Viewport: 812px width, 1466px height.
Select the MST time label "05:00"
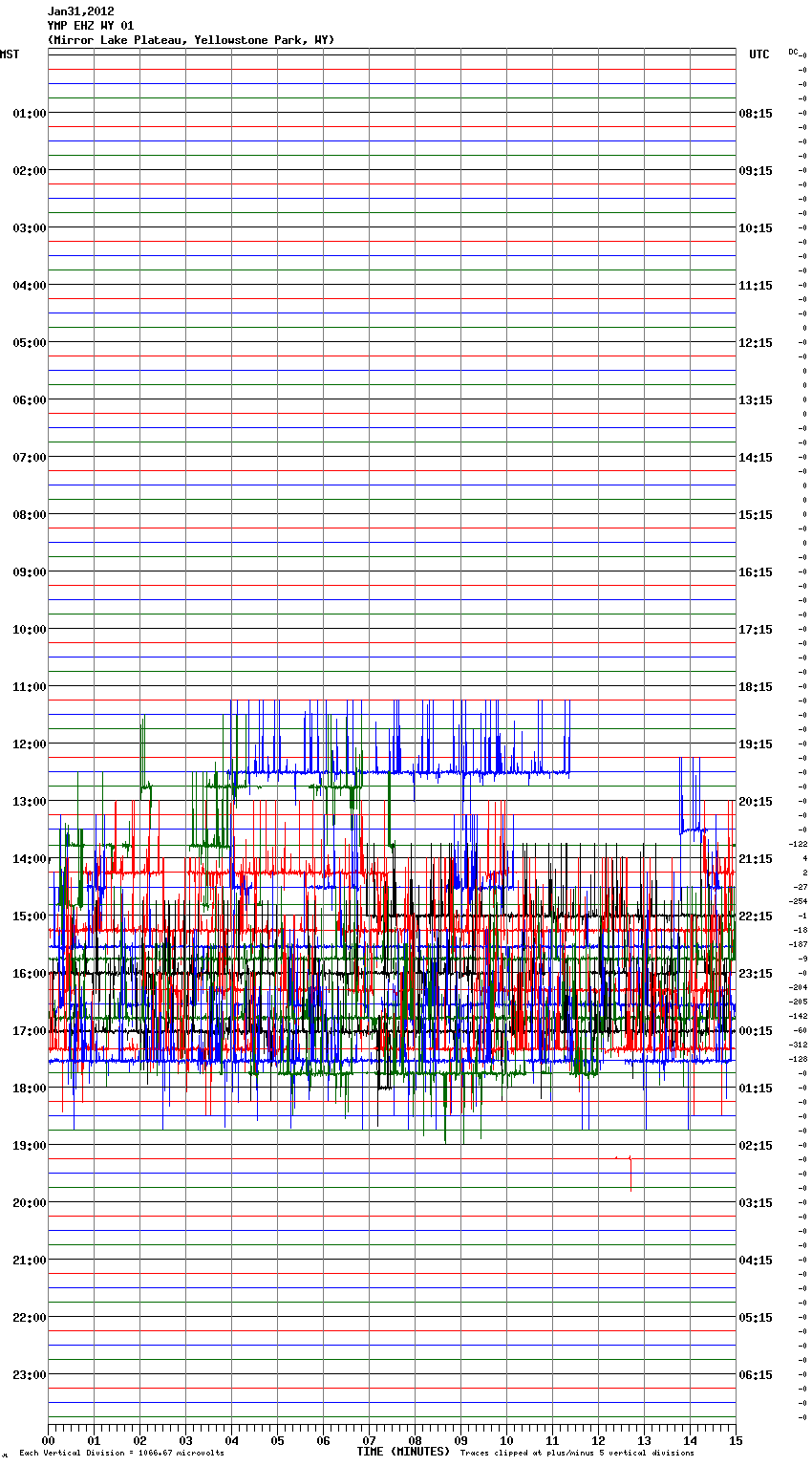[x=30, y=343]
